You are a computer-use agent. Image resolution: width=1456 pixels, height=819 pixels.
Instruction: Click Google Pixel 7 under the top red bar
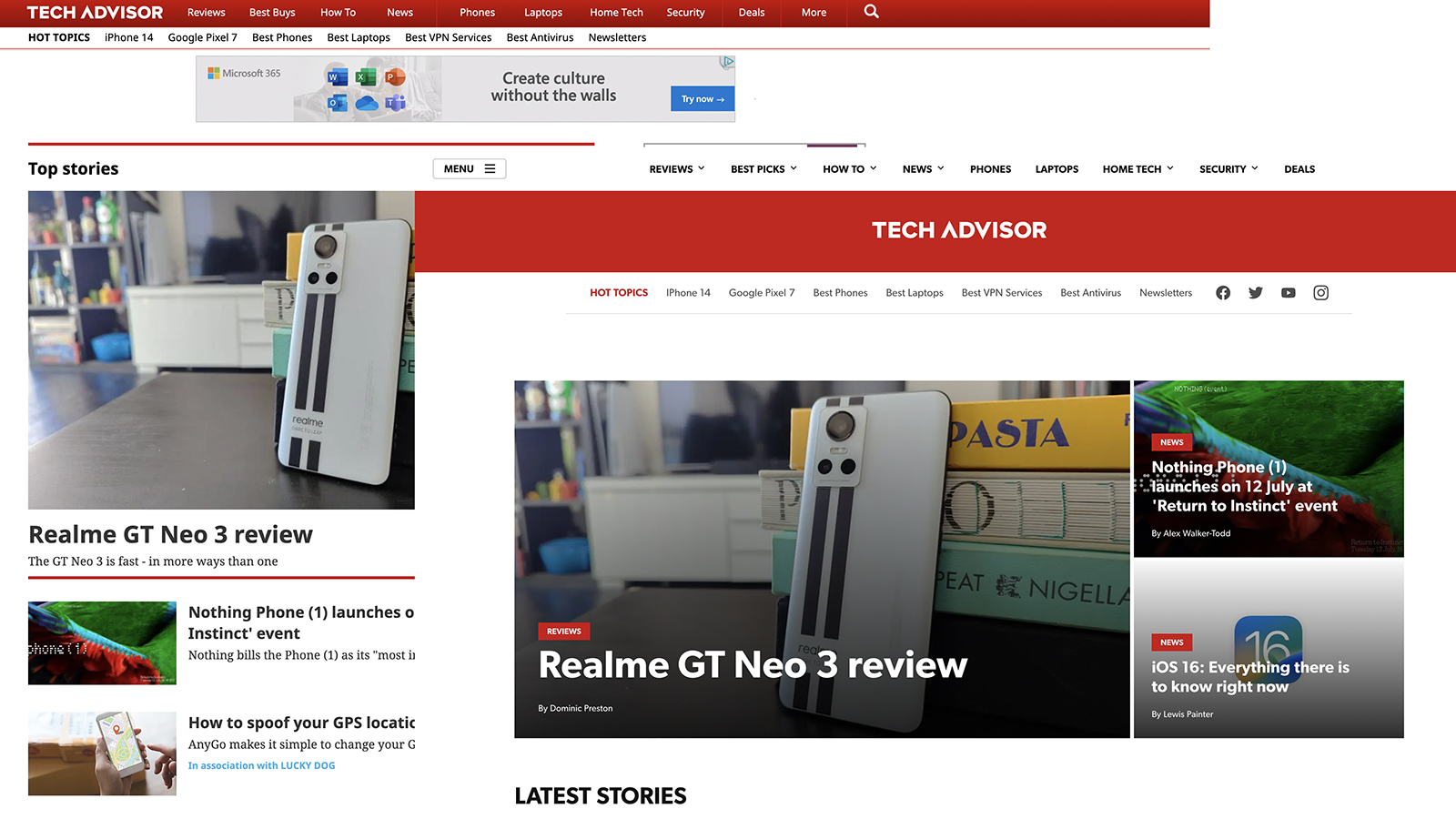(x=202, y=37)
